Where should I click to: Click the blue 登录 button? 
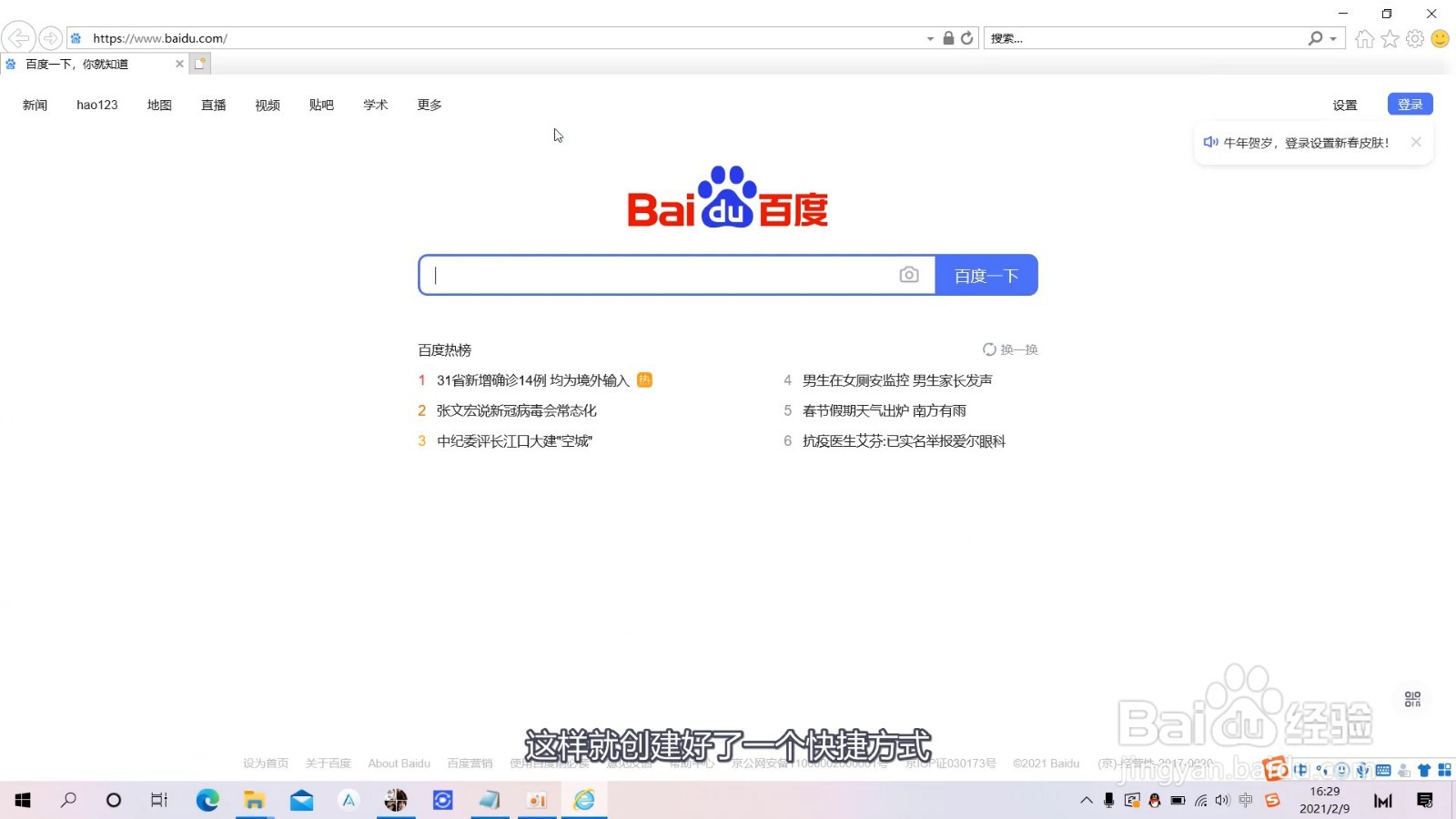(1410, 104)
